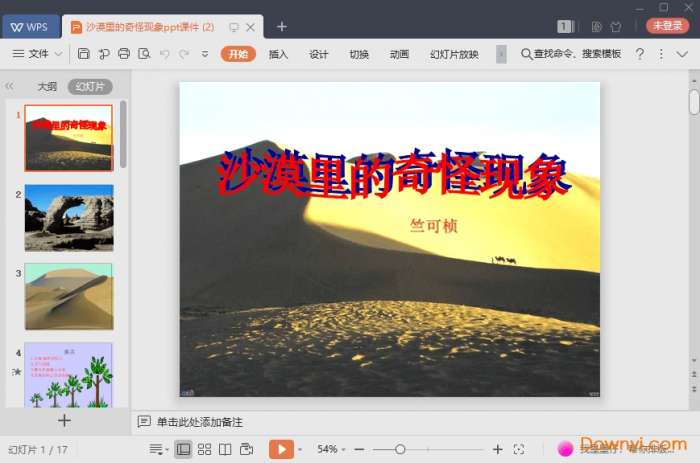The width and height of the screenshot is (700, 463).
Task: Expand the slideshow play options dropdown arrow
Action: tap(300, 449)
